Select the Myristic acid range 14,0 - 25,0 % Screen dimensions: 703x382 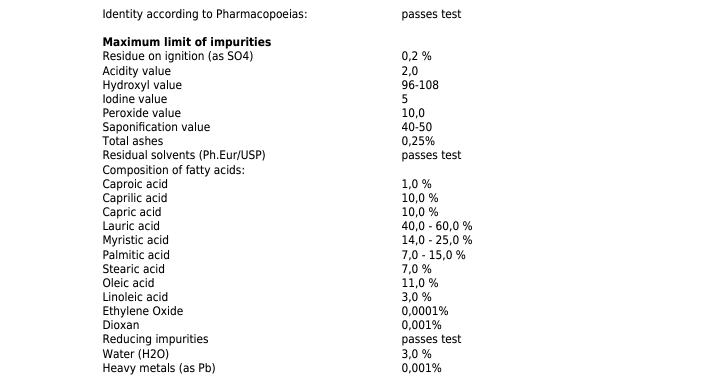437,240
